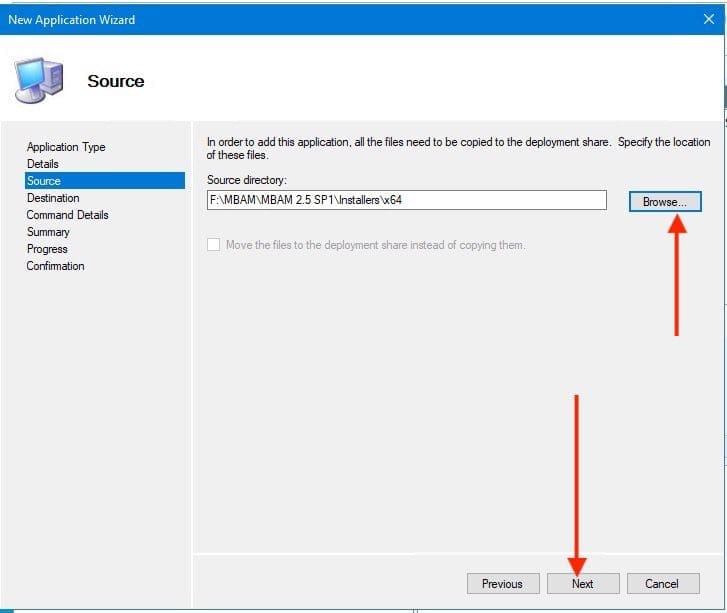Click the Browse button for source directory
The image size is (727, 613).
click(x=664, y=201)
